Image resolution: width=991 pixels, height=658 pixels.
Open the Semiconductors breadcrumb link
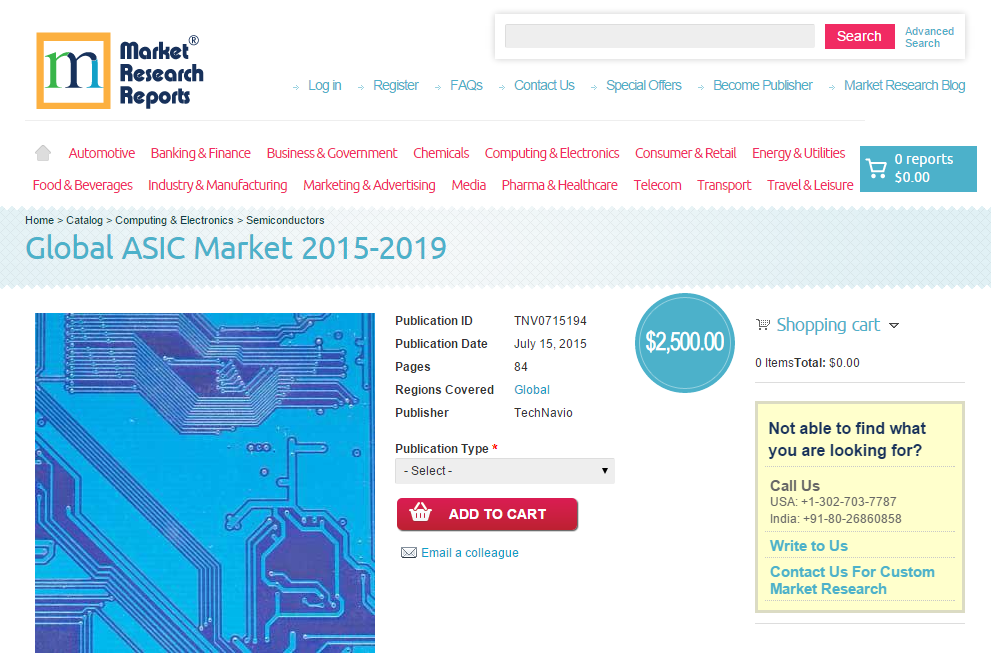286,220
